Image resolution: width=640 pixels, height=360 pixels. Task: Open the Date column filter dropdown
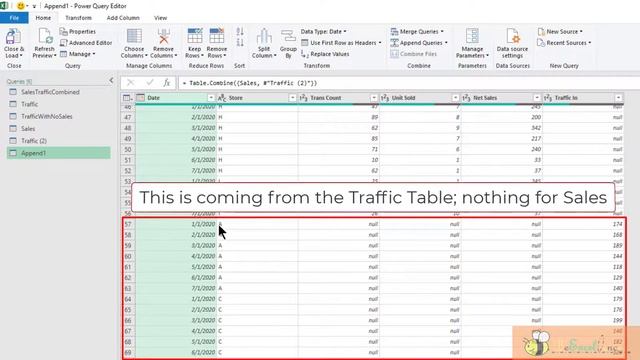(x=211, y=98)
